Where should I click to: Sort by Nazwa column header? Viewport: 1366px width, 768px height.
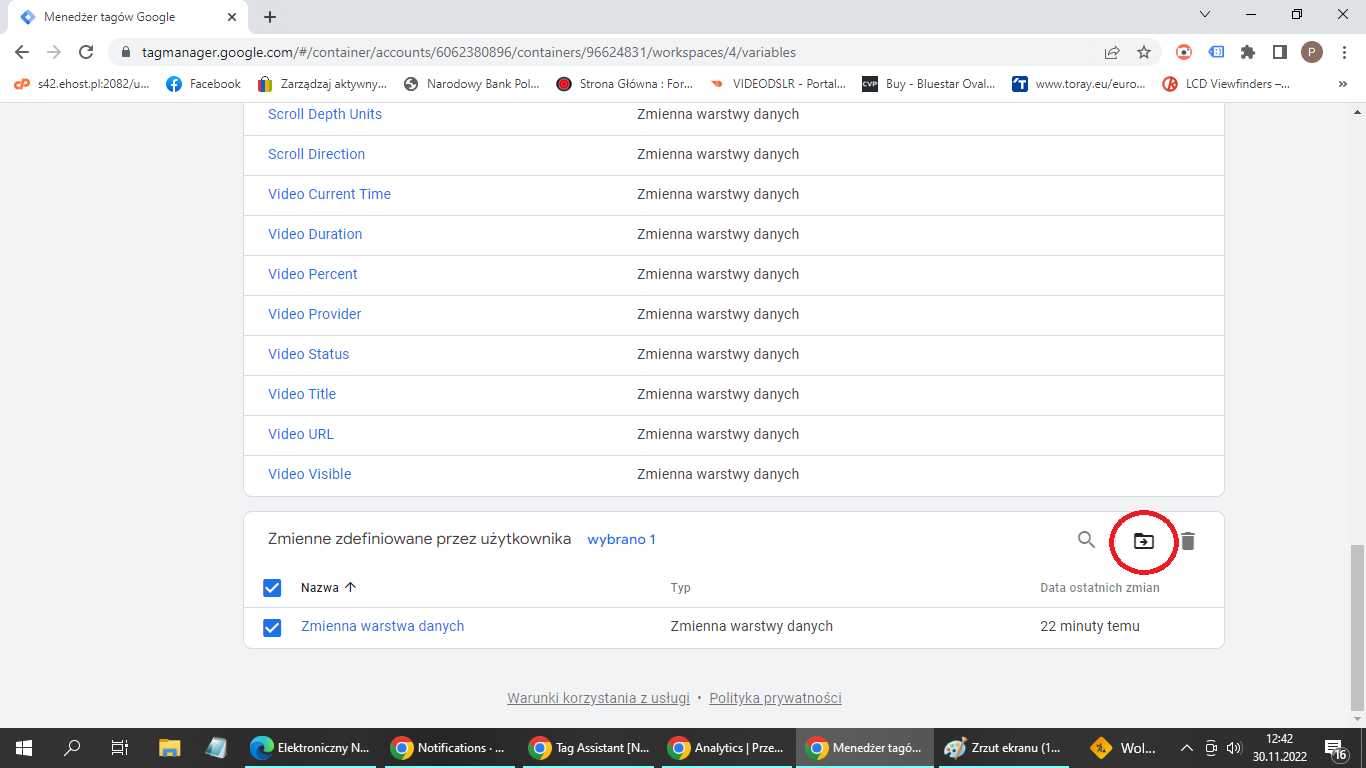pos(320,588)
